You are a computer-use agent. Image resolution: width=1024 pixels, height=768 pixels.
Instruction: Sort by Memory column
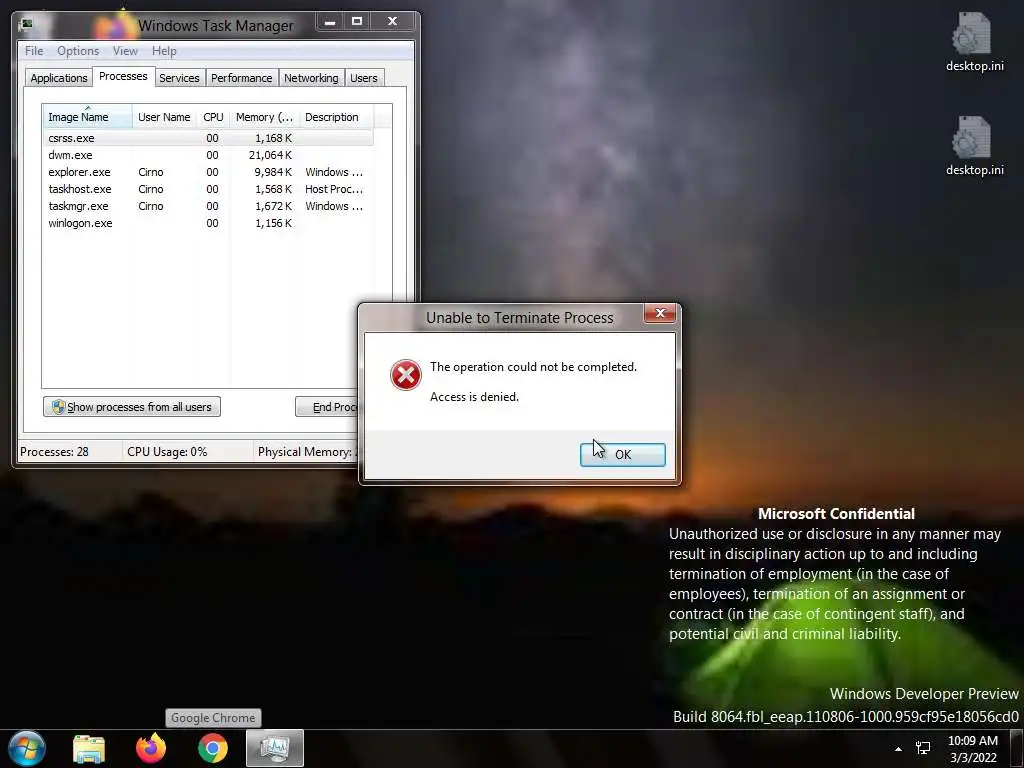264,117
